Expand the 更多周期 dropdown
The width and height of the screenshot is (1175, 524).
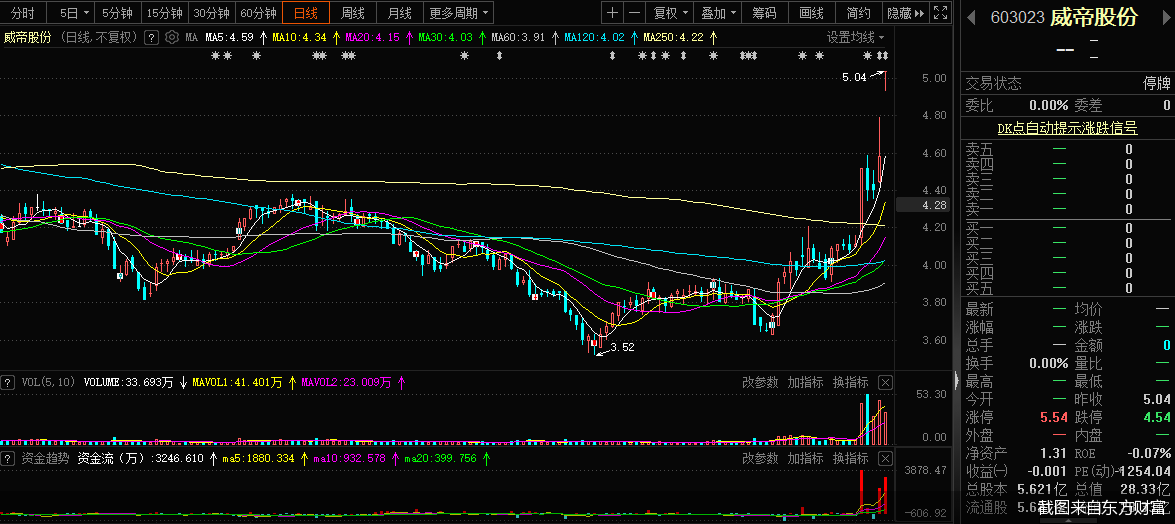(460, 13)
